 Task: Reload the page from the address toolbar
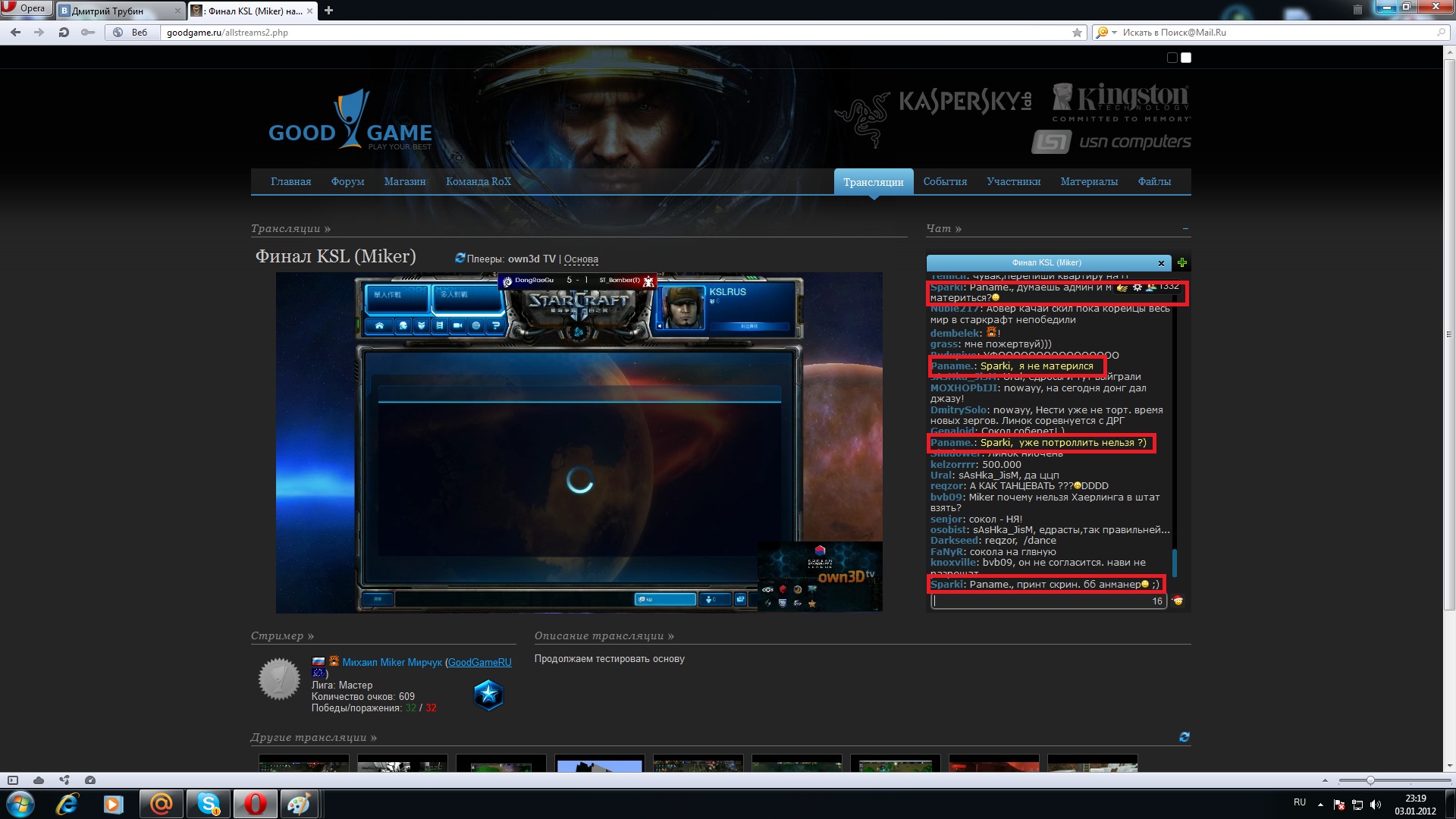coord(64,33)
